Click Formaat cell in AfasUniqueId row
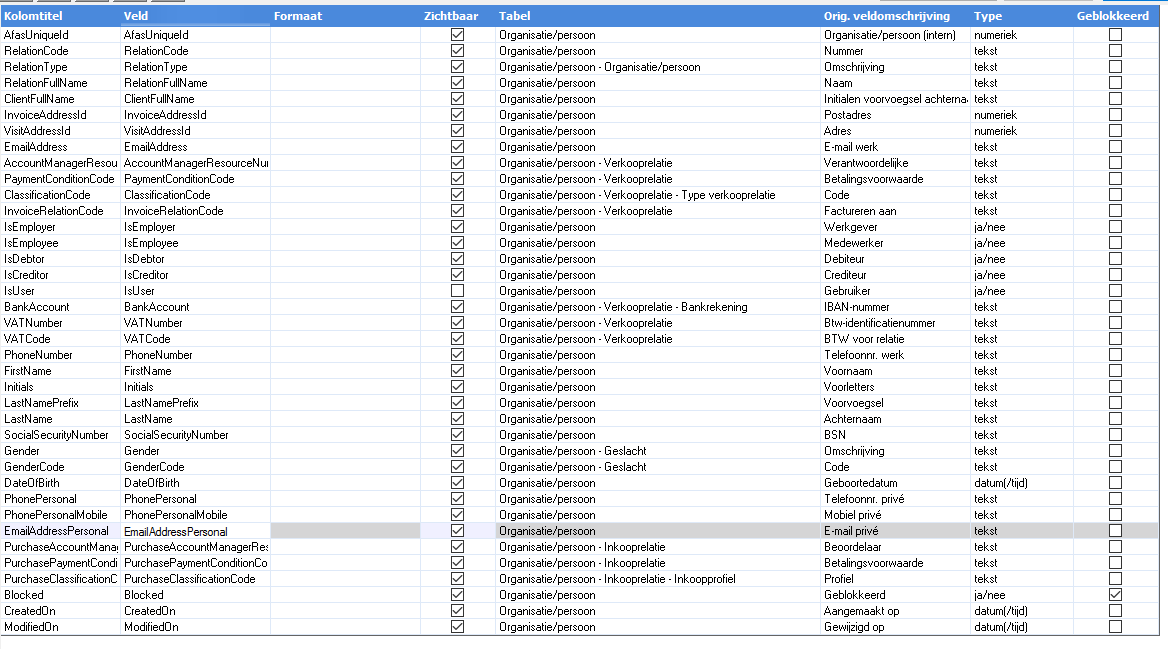The height and width of the screenshot is (649, 1168). (345, 35)
